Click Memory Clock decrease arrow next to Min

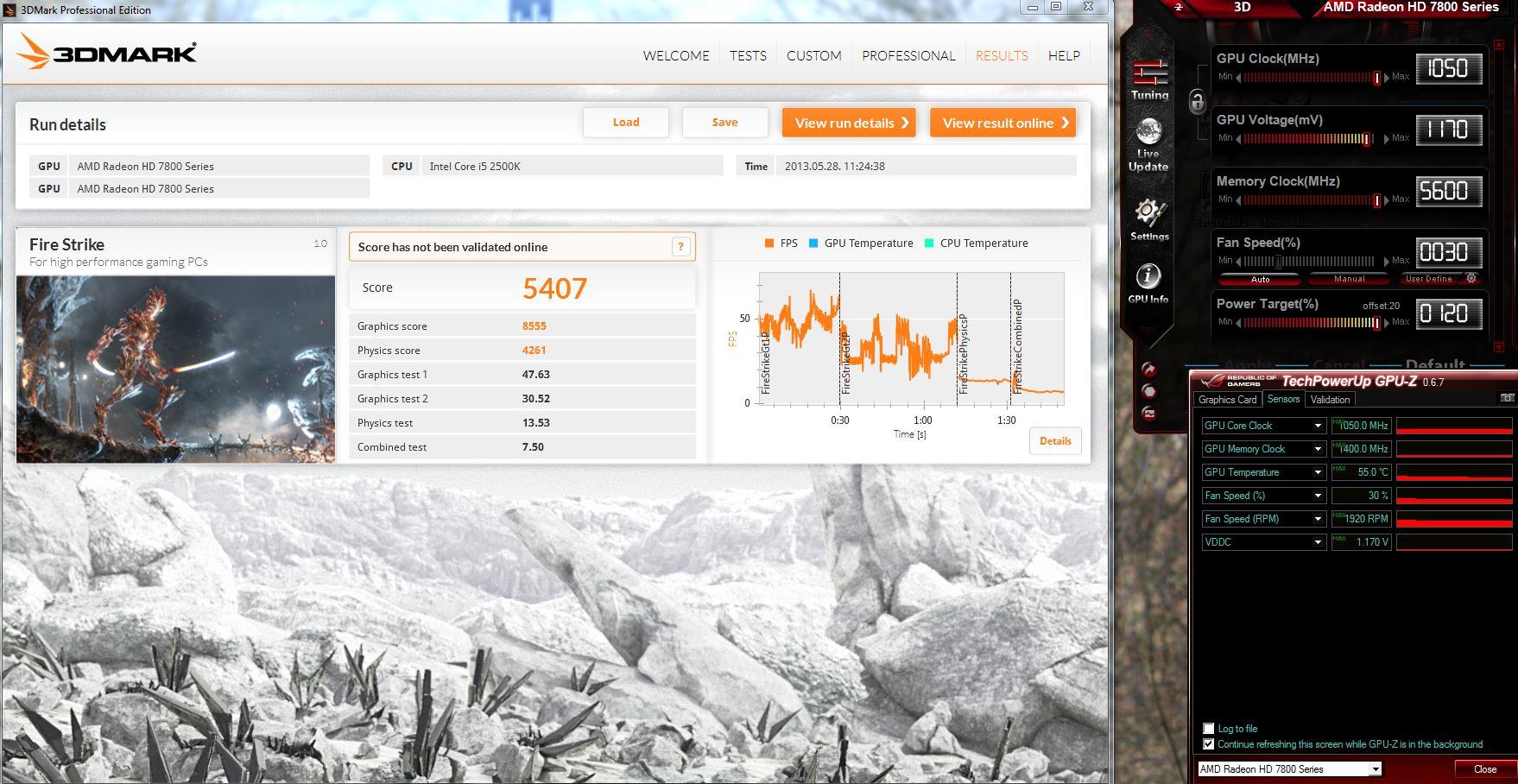pyautogui.click(x=1238, y=200)
